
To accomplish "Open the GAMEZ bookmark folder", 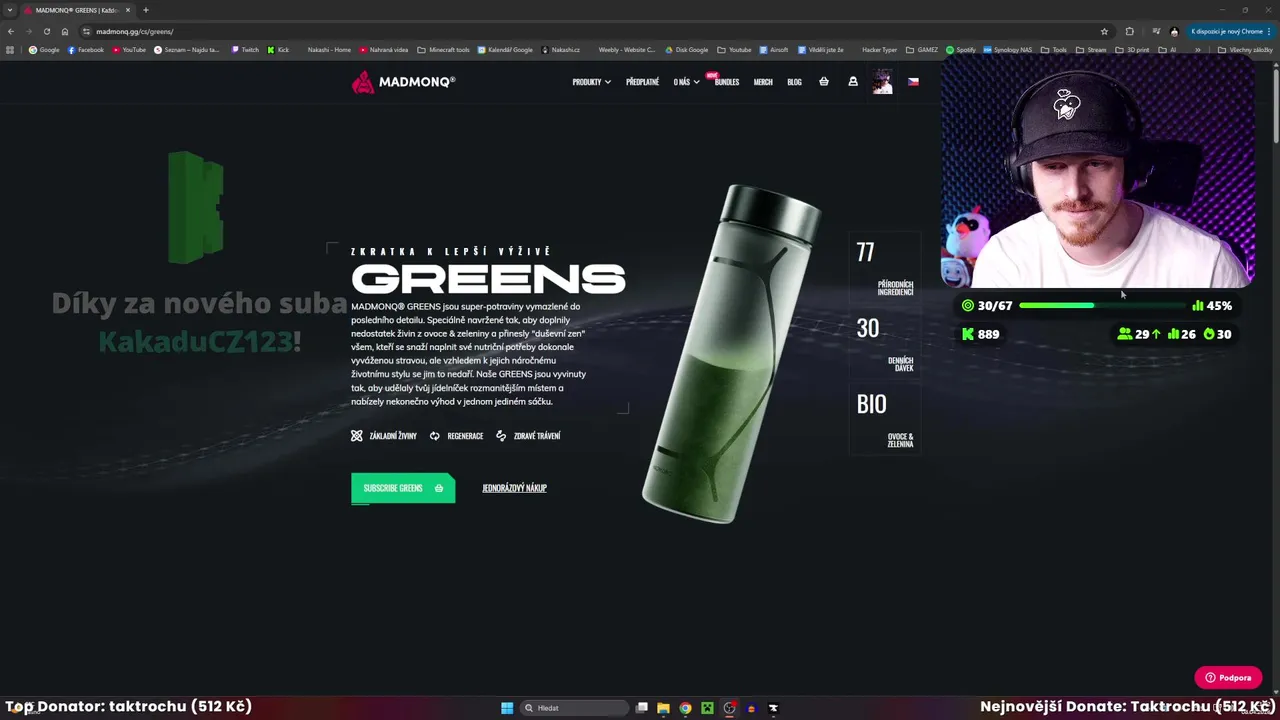I will [921, 49].
